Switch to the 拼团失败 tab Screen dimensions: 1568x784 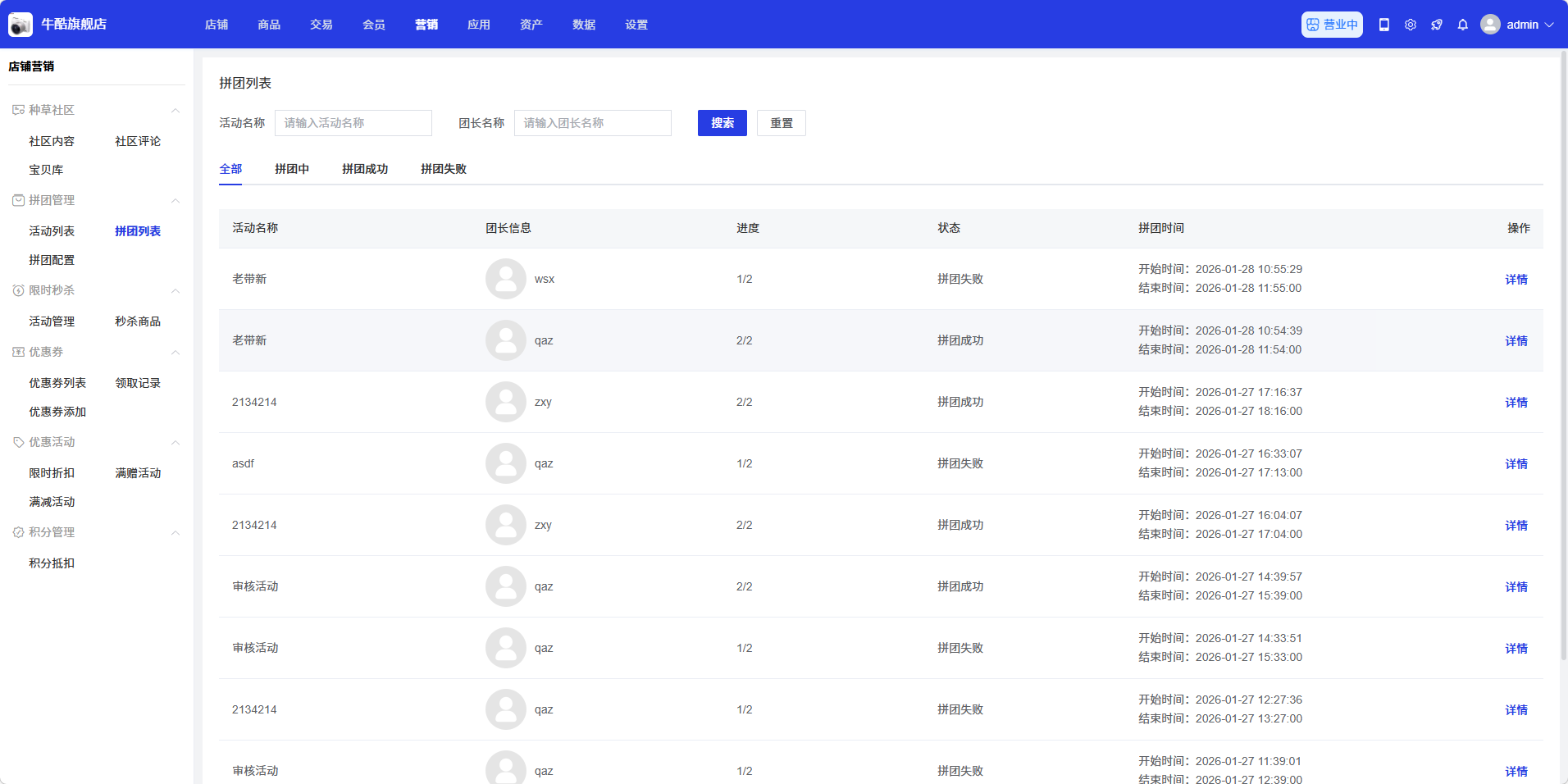pyautogui.click(x=444, y=169)
